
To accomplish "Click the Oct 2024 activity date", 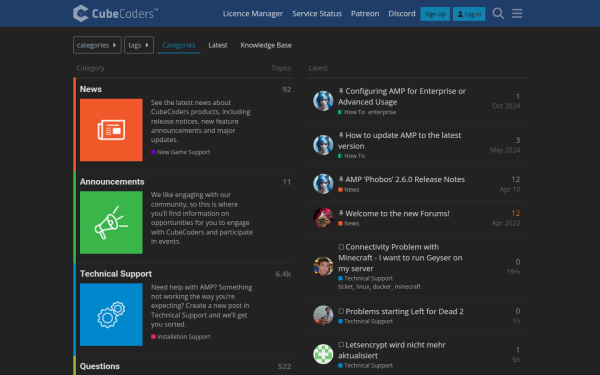I will [x=506, y=106].
